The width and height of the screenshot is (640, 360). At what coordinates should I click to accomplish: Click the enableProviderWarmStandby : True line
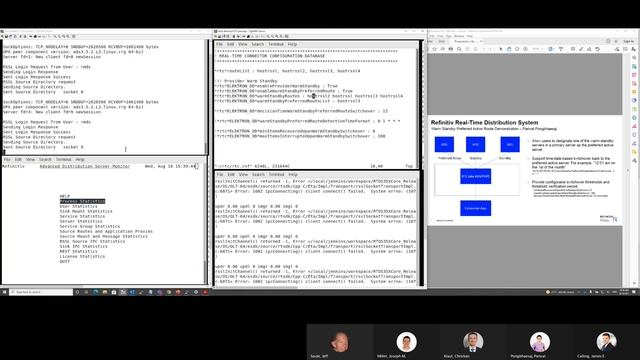pos(276,86)
